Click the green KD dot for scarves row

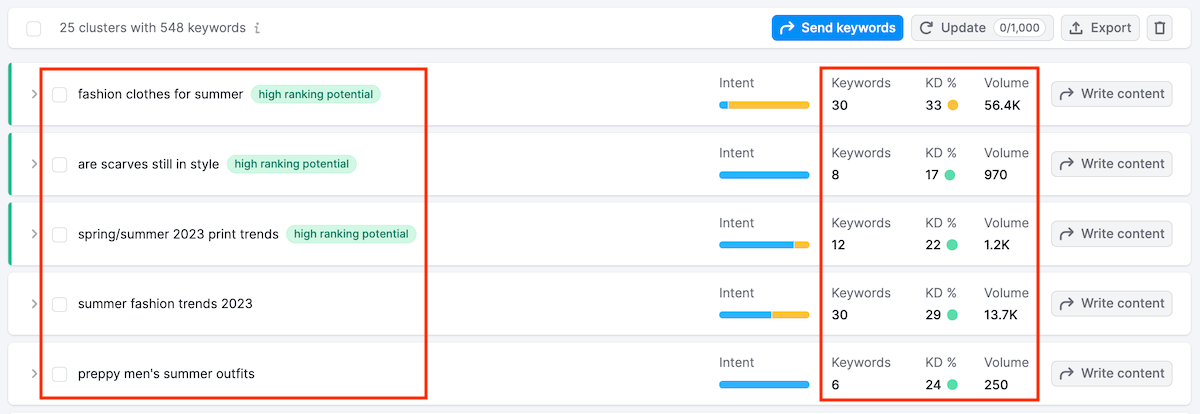tap(950, 175)
